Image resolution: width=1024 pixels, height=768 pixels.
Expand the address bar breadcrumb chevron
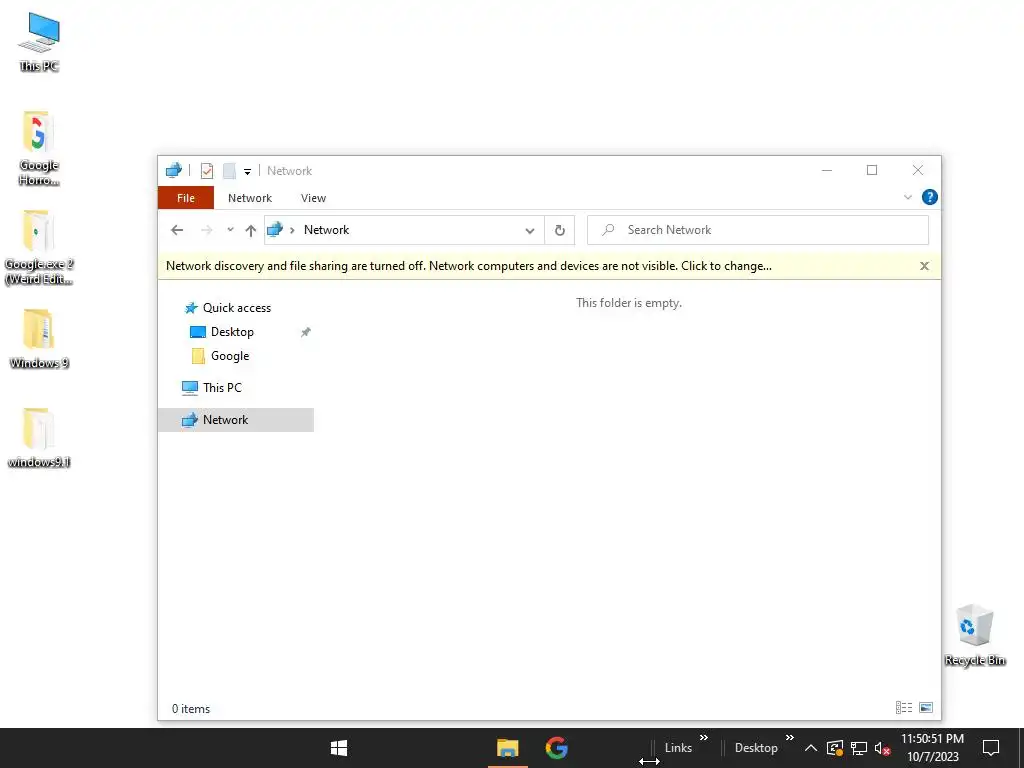[292, 230]
